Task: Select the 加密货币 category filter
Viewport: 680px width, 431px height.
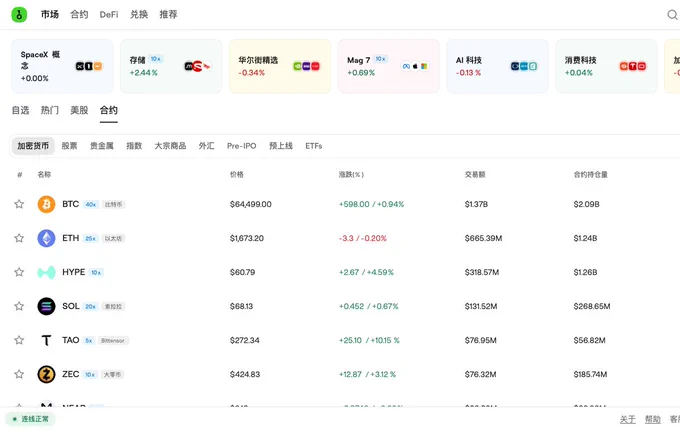Action: click(33, 146)
